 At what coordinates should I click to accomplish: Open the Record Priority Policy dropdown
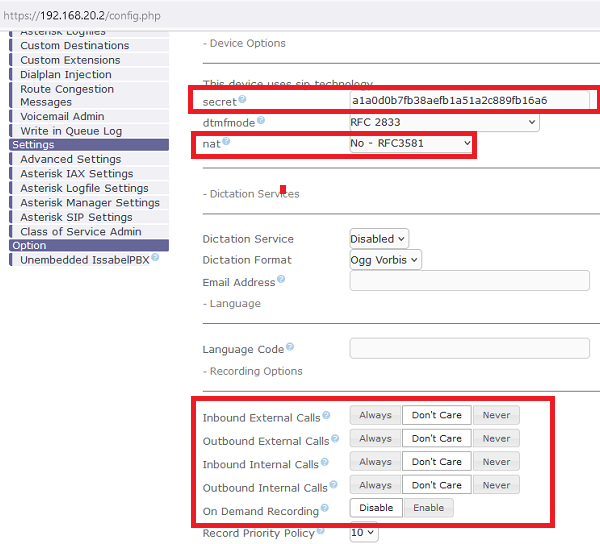tap(363, 533)
